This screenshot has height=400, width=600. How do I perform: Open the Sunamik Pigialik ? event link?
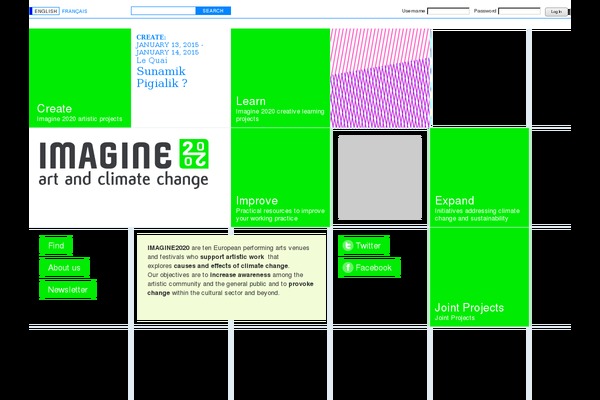162,77
